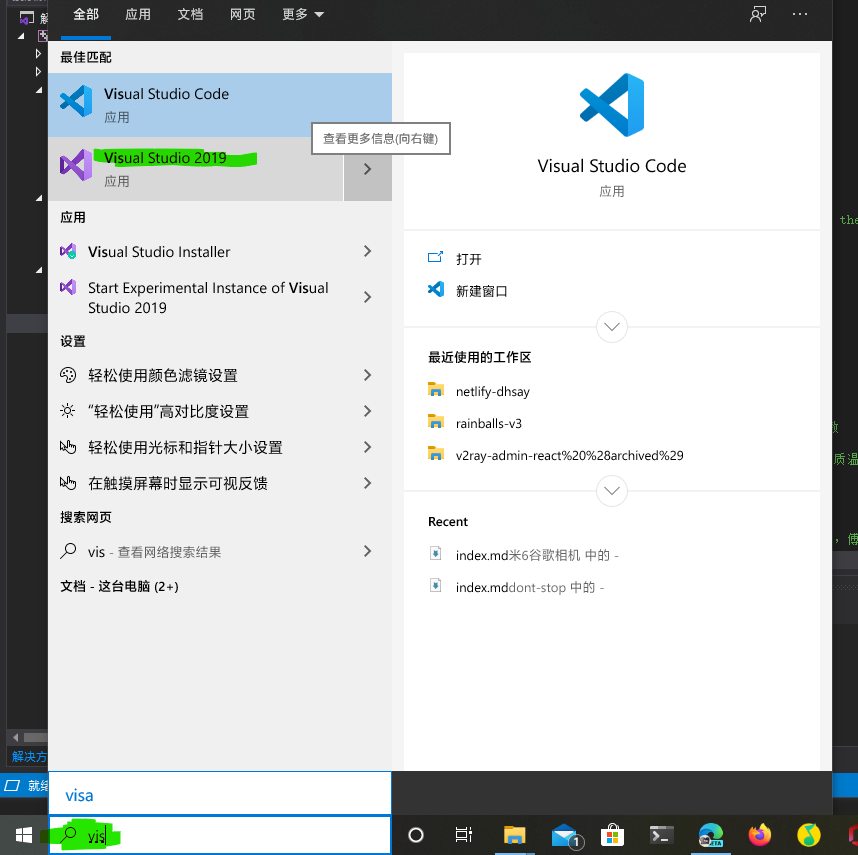
Task: Expand Start Experimental Instance chevron
Action: click(368, 297)
